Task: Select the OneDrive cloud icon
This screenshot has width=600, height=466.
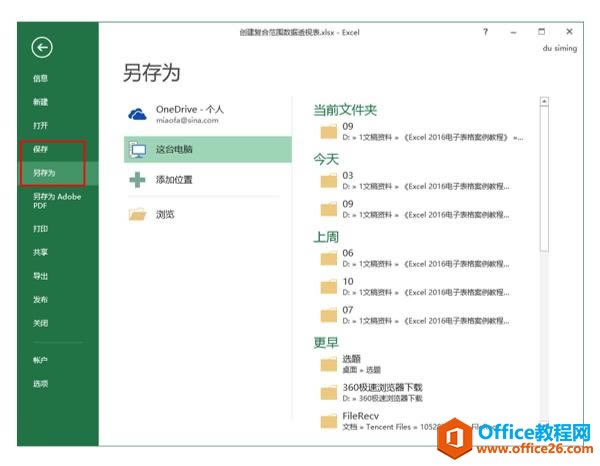Action: [137, 114]
